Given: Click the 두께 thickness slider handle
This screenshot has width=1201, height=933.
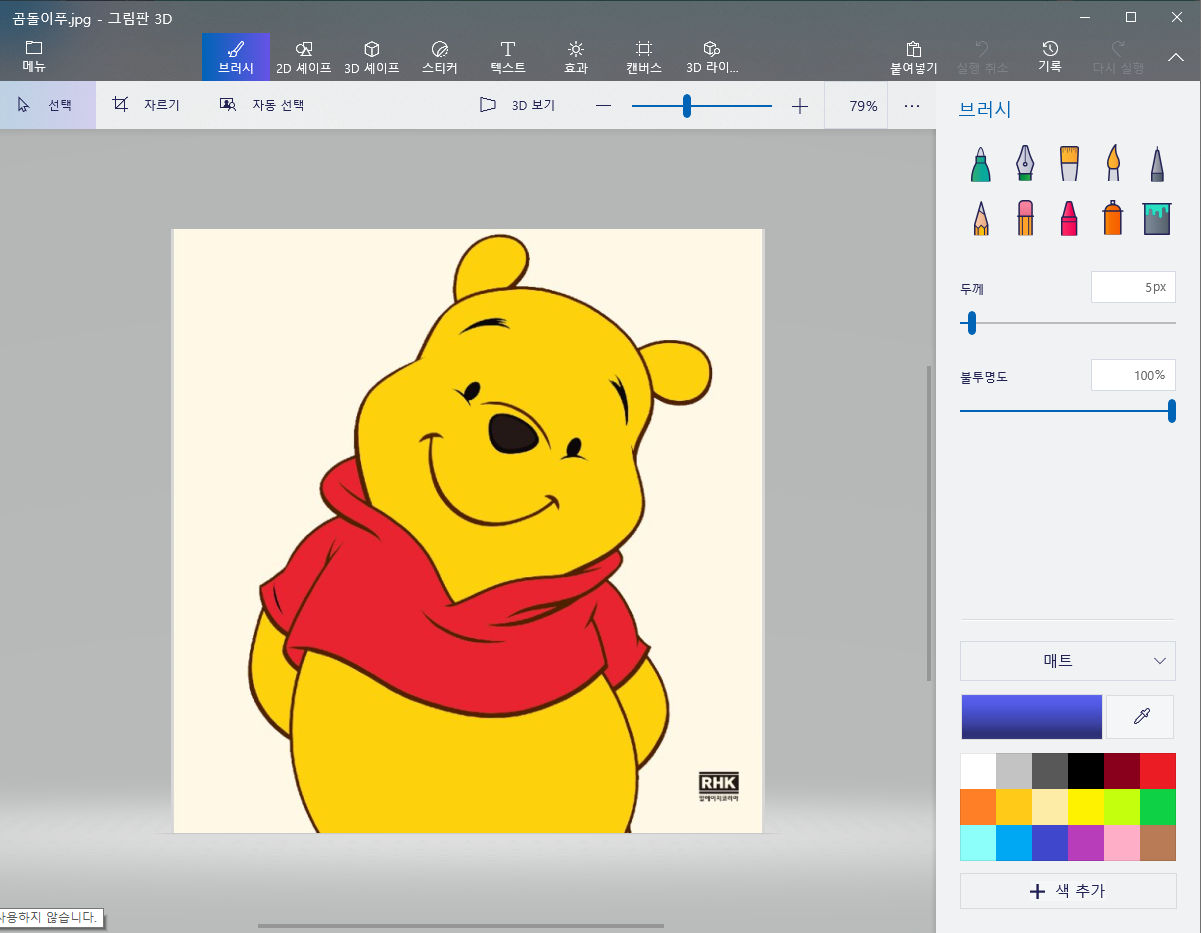Looking at the screenshot, I should click(x=971, y=323).
